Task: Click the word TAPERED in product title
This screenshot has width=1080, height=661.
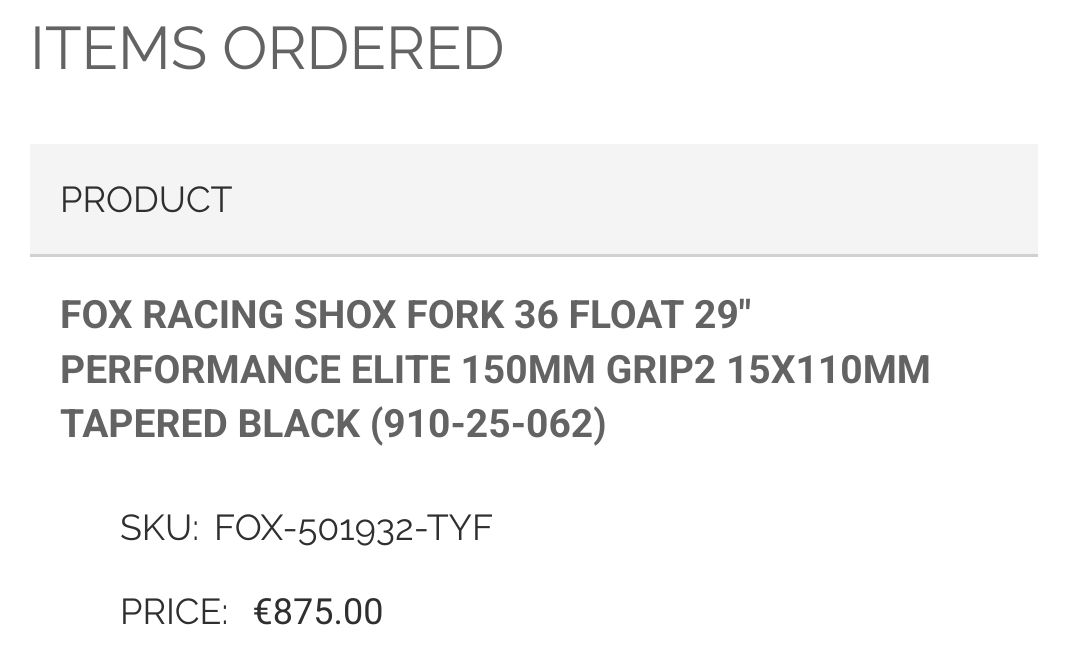Action: click(x=143, y=424)
